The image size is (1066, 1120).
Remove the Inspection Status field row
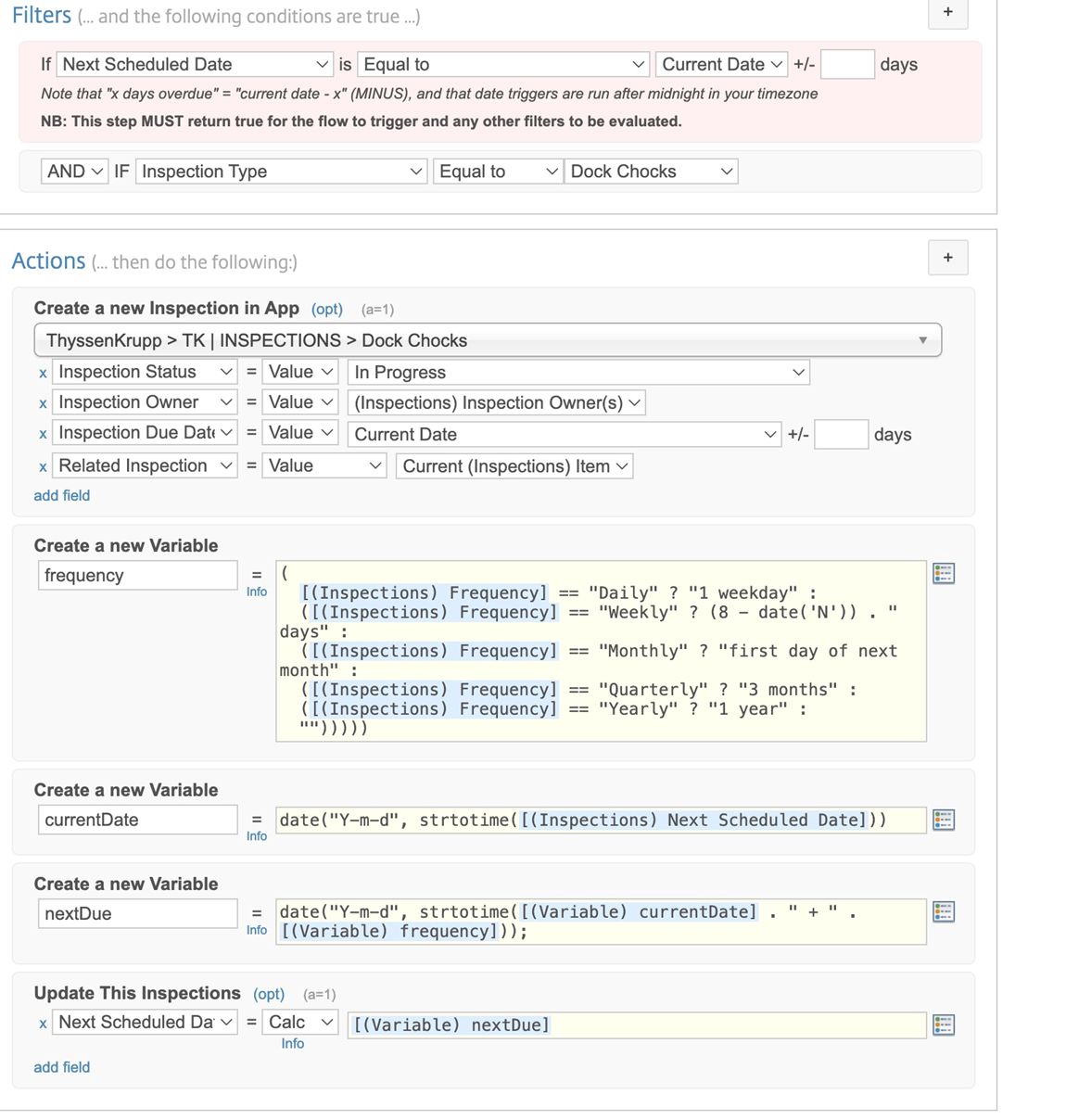pyautogui.click(x=43, y=374)
